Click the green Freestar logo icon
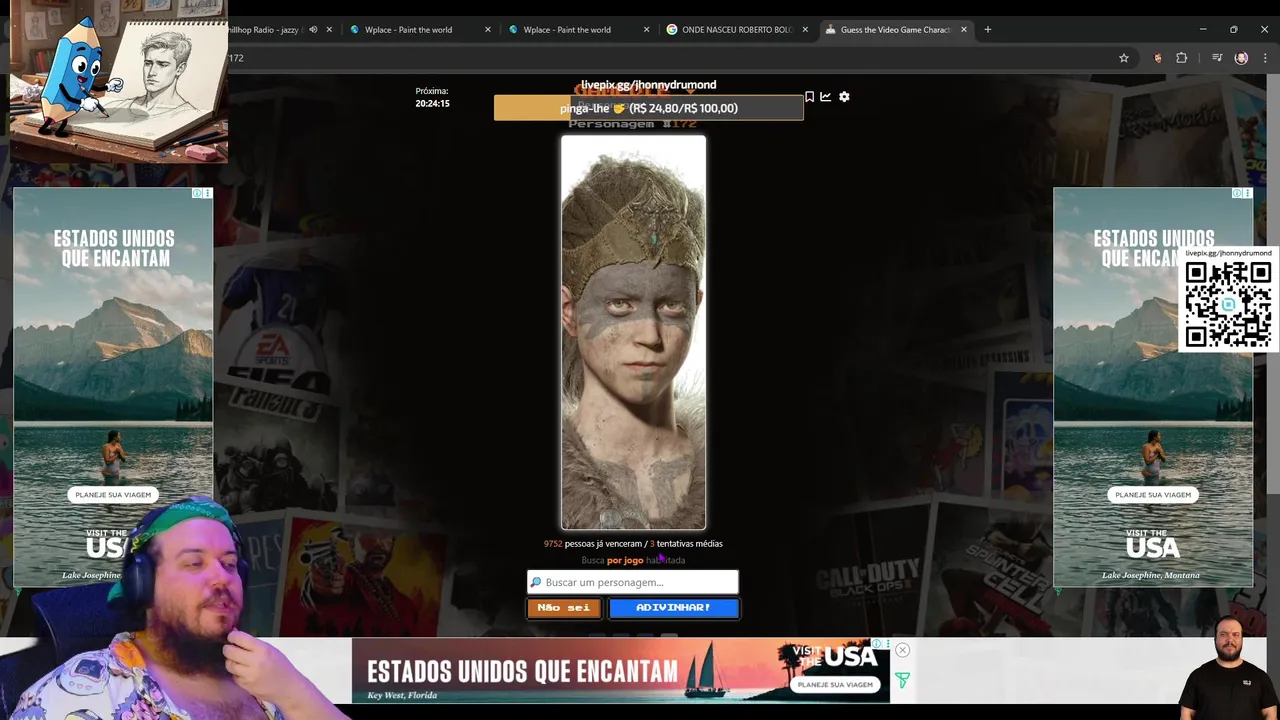Screen dimensions: 1280x720 [x=902, y=681]
